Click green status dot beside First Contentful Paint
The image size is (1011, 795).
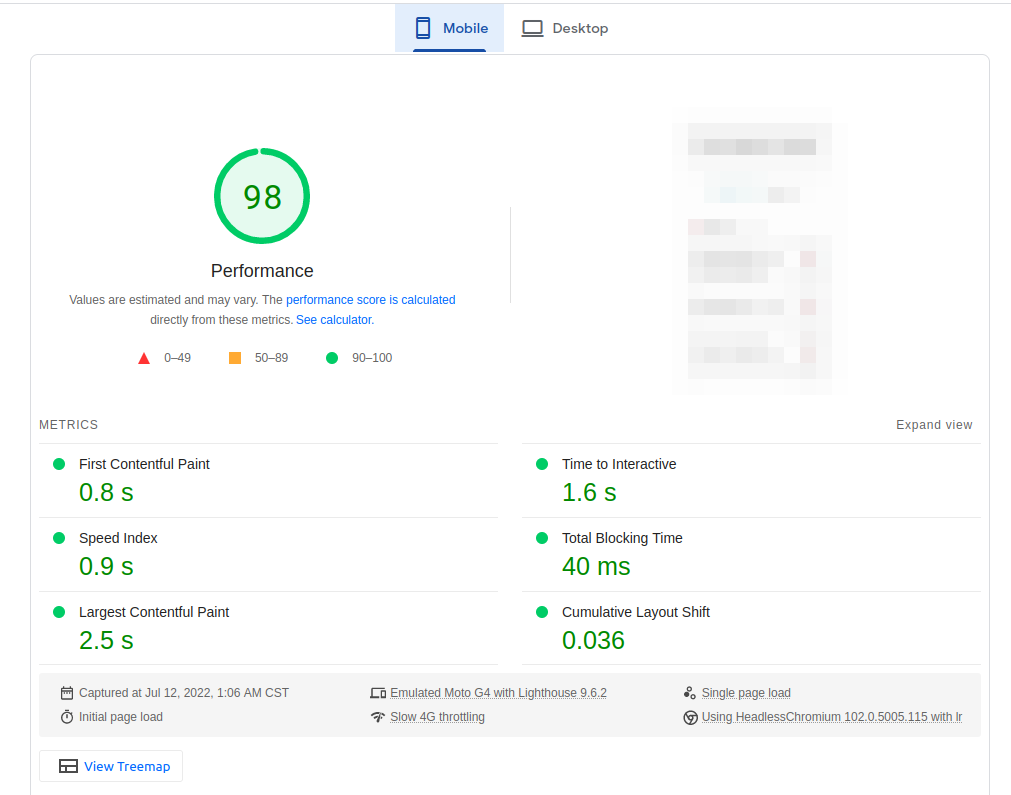click(59, 464)
